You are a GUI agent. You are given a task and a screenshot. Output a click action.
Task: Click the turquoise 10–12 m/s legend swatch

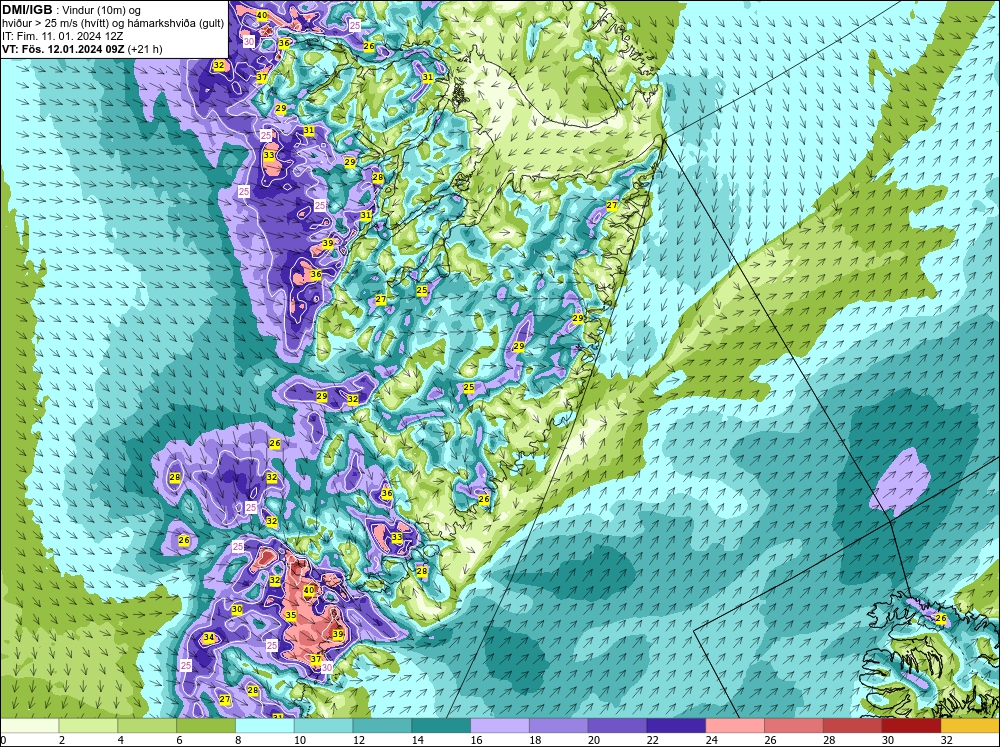(323, 726)
